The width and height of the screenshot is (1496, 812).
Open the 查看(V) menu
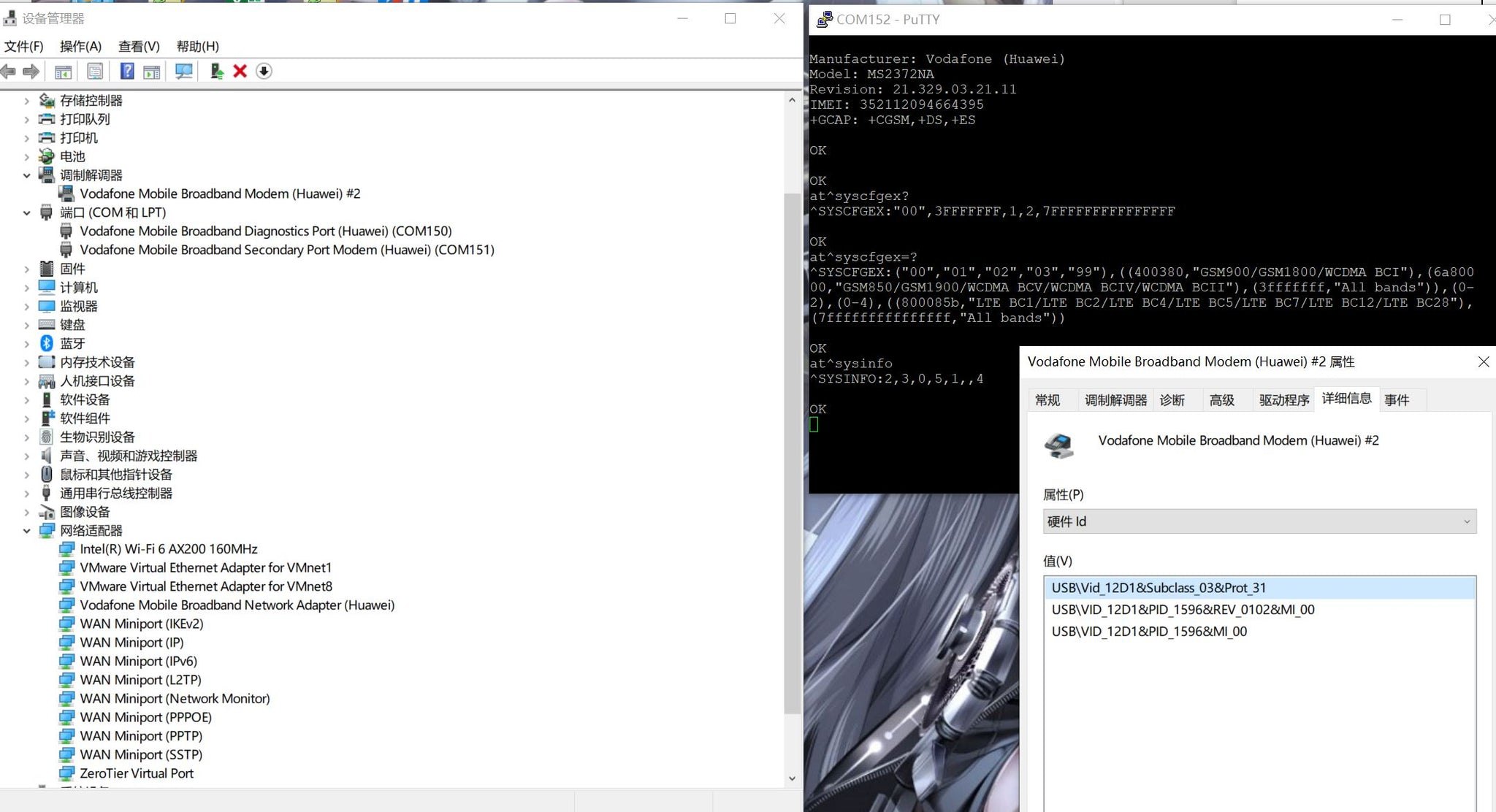pyautogui.click(x=139, y=46)
